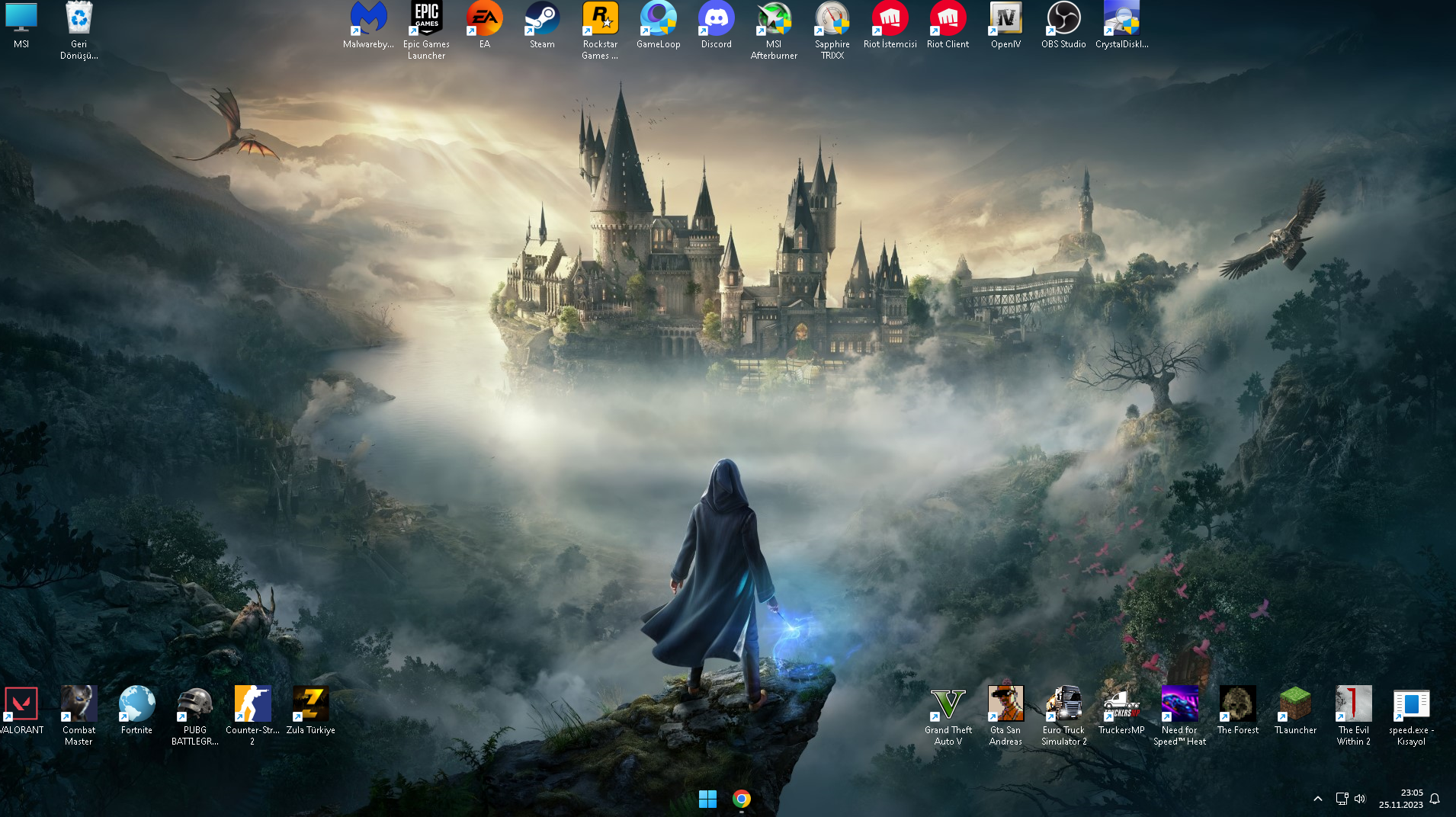Viewport: 1456px width, 817px height.
Task: Select the OBS Studio shortcut
Action: pos(1064,25)
